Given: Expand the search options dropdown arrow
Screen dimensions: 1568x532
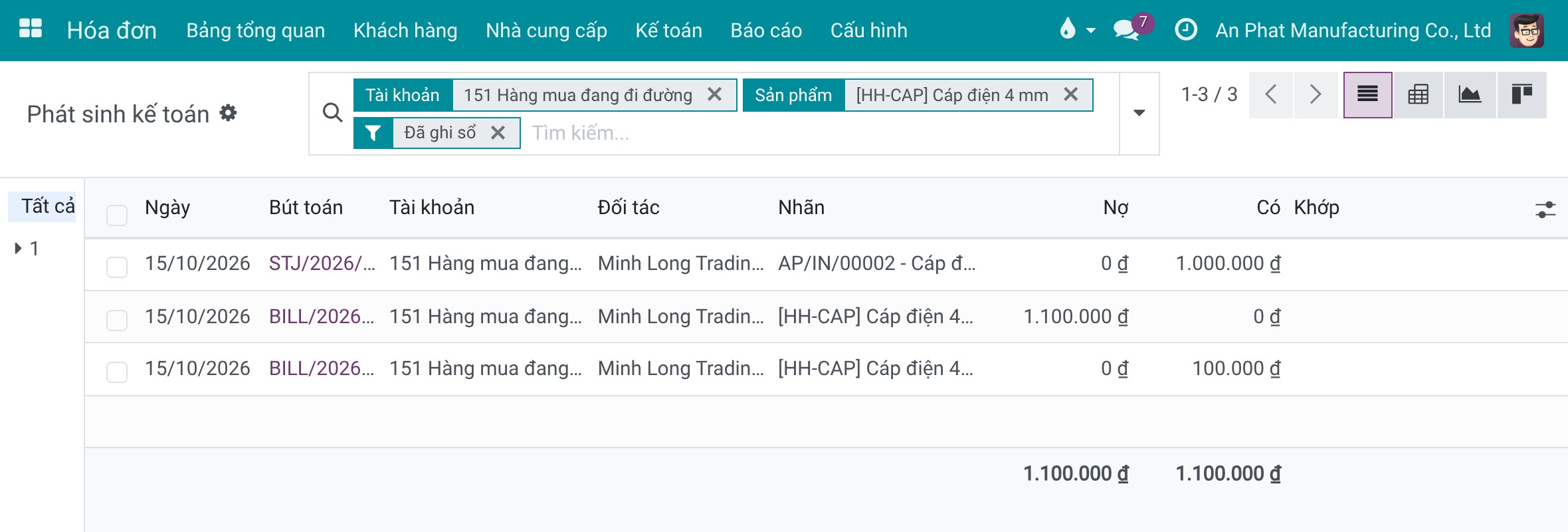Looking at the screenshot, I should pos(1139,113).
